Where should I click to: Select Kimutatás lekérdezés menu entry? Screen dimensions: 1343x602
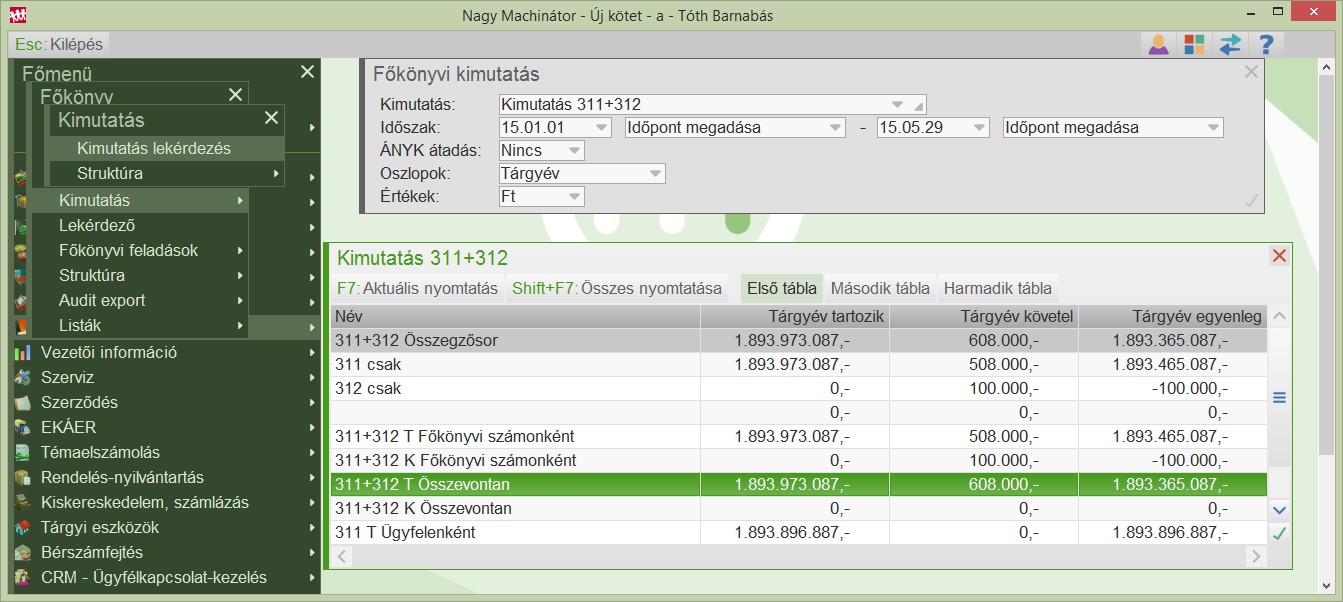[167, 148]
